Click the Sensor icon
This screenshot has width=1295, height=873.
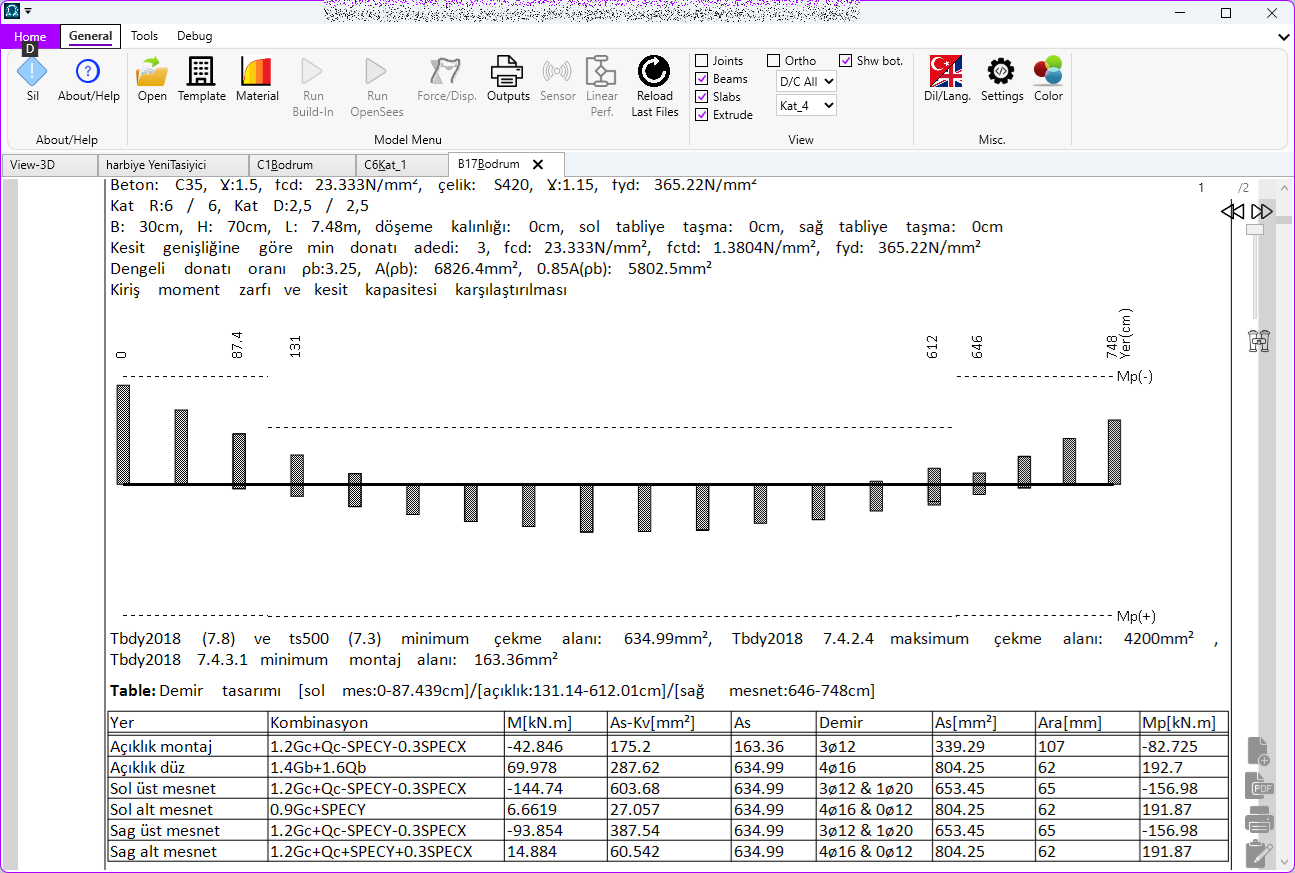(x=557, y=78)
